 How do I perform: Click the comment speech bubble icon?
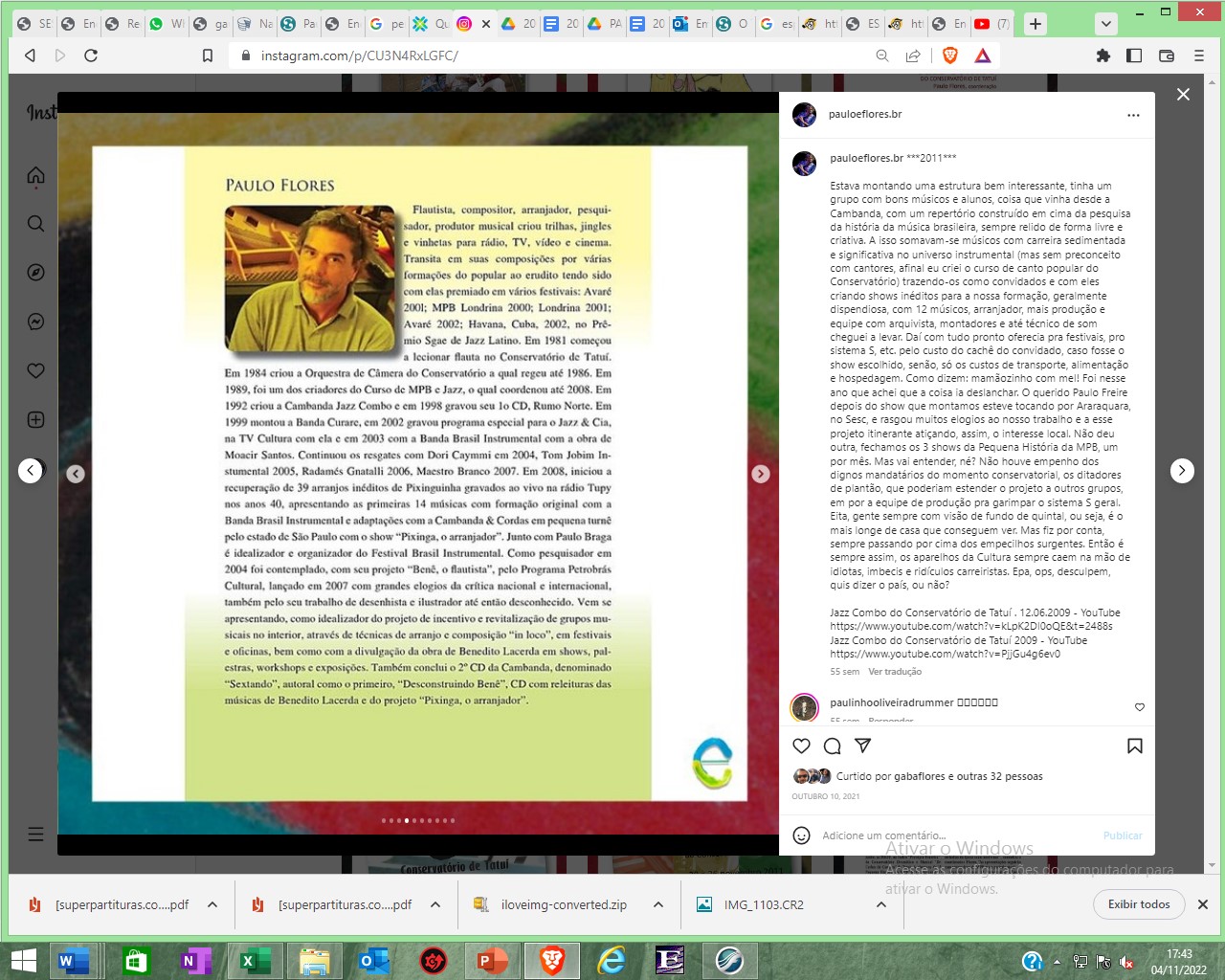833,746
